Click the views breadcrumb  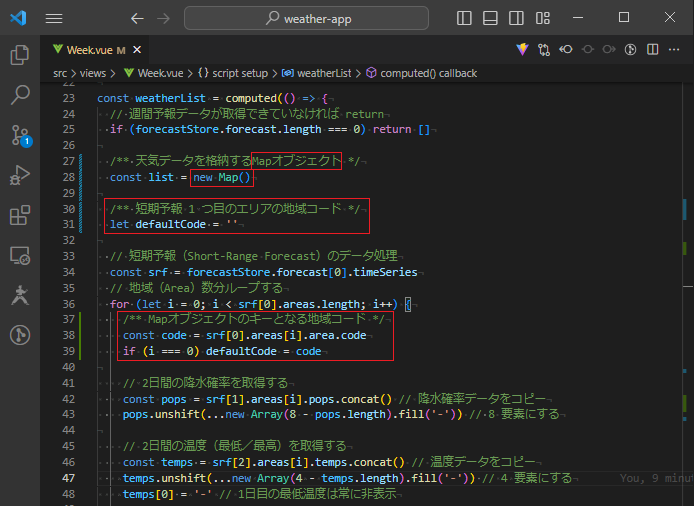click(93, 73)
